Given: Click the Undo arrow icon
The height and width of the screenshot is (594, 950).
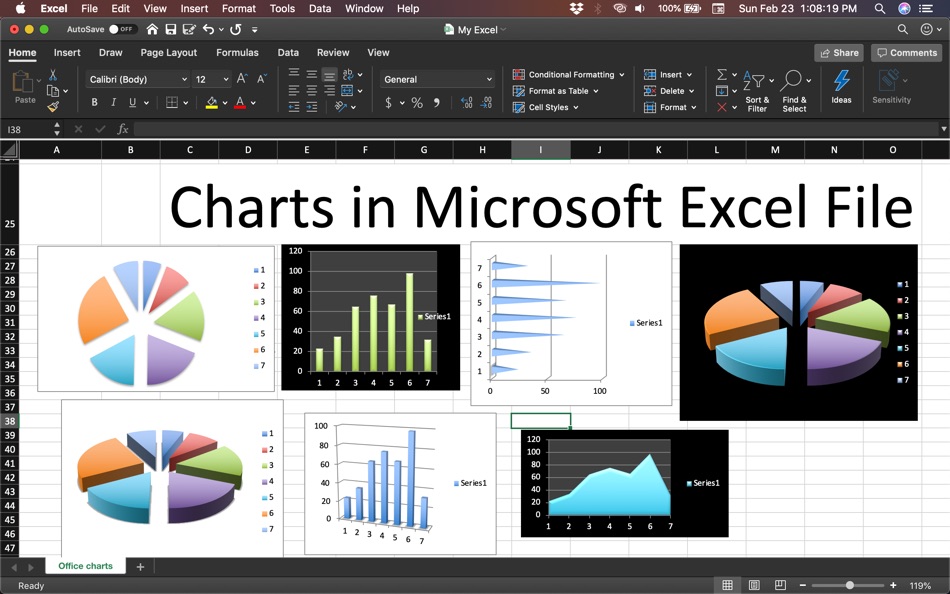Looking at the screenshot, I should coord(208,29).
